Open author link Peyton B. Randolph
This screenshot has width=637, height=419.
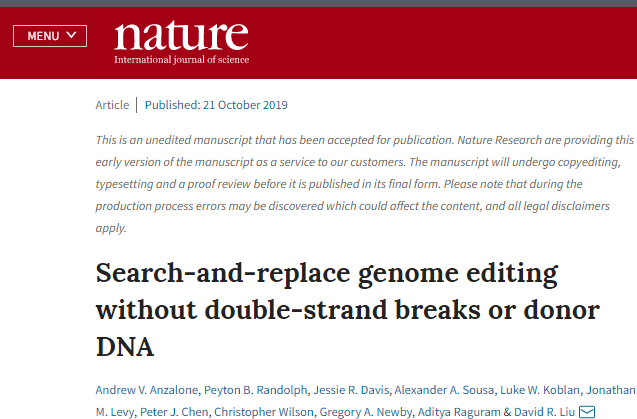(x=256, y=390)
